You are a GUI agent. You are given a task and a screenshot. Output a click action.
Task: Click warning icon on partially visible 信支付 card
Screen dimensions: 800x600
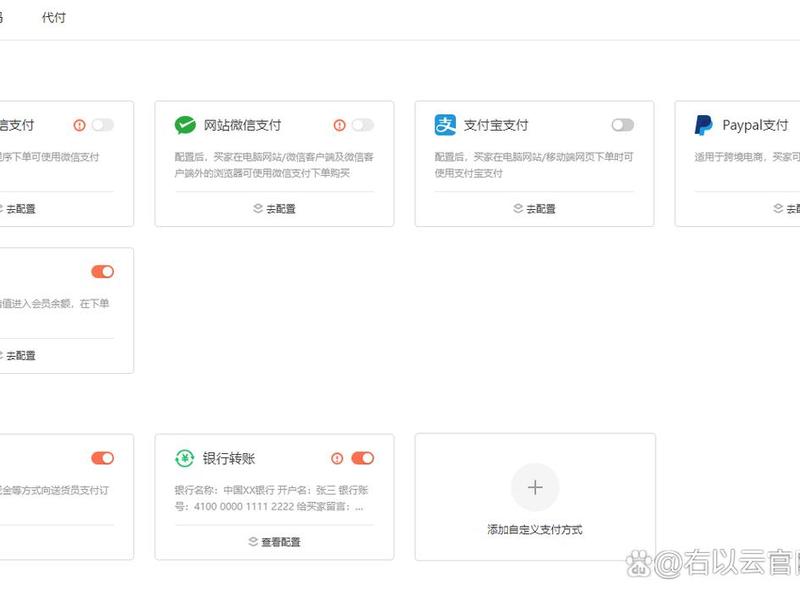[x=80, y=125]
